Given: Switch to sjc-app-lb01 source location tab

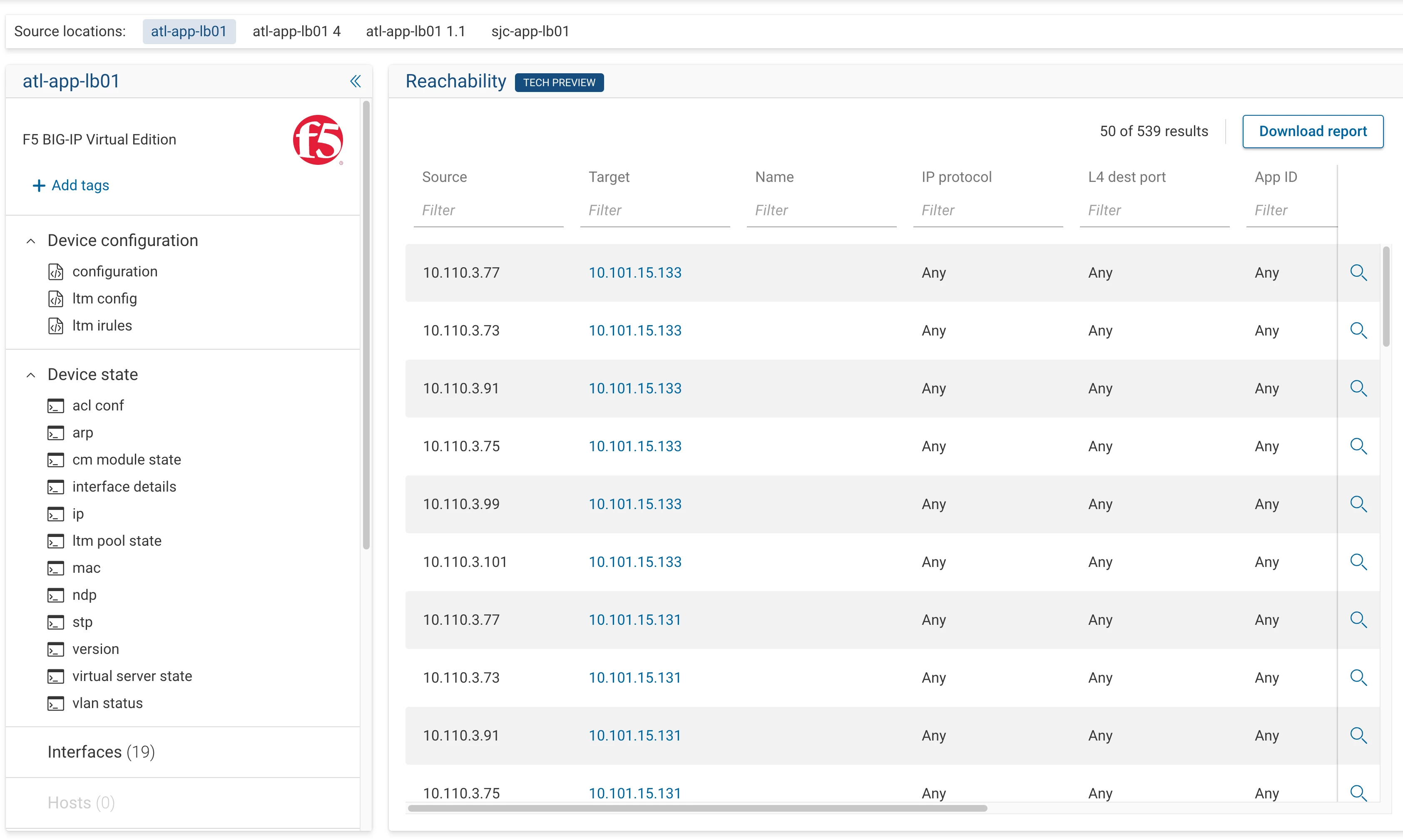Looking at the screenshot, I should 530,31.
